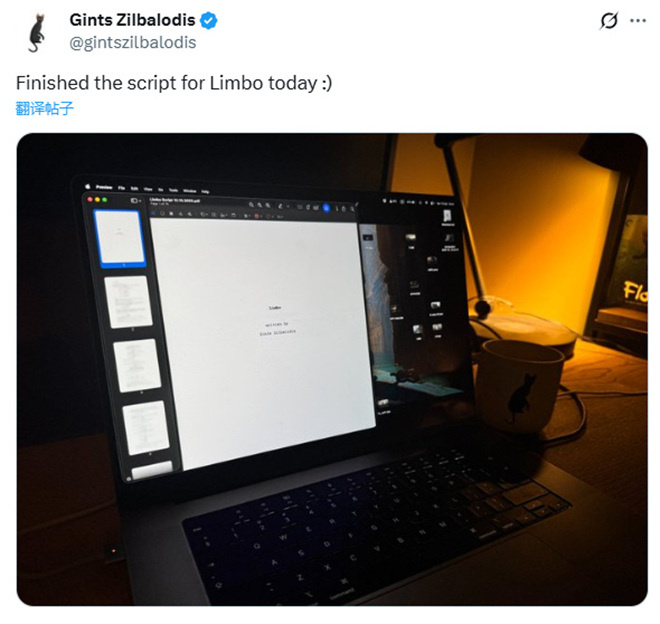Open the Grok explain-post icon
Image resolution: width=660 pixels, height=624 pixels.
coord(609,20)
